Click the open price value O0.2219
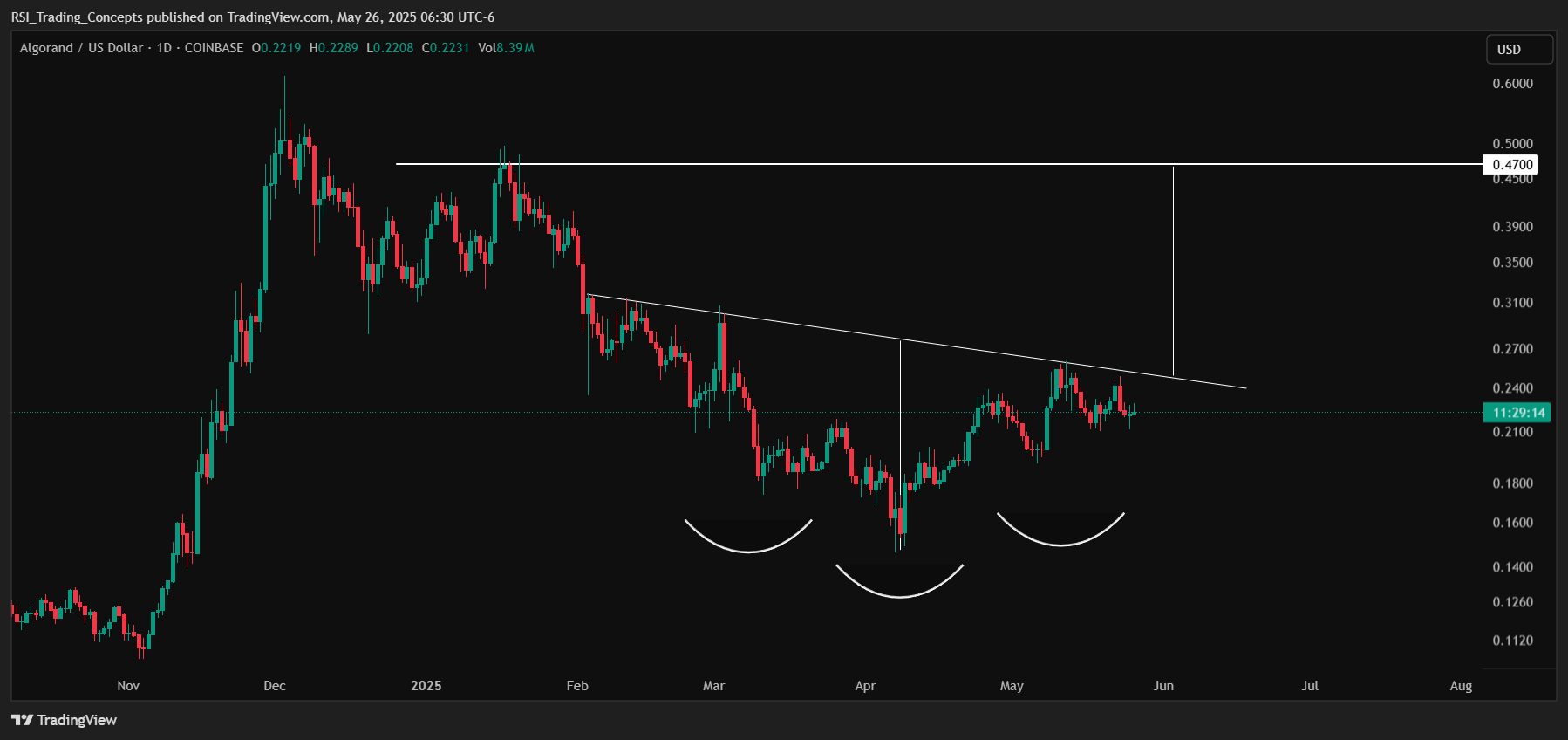This screenshot has width=1568, height=740. (x=276, y=48)
